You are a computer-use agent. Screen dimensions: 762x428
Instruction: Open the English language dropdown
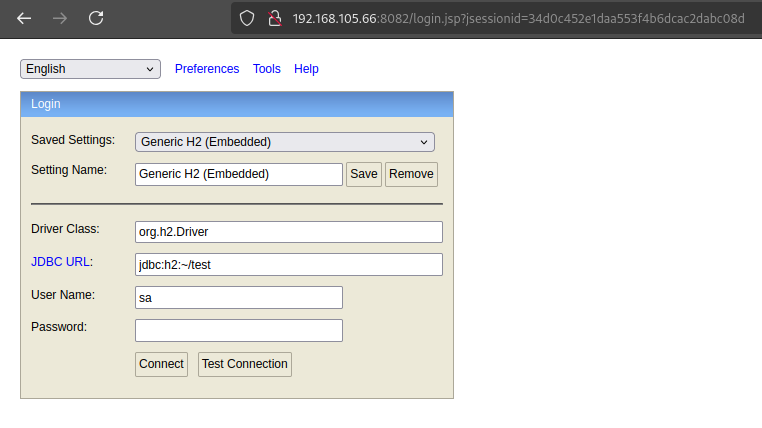[x=90, y=69]
